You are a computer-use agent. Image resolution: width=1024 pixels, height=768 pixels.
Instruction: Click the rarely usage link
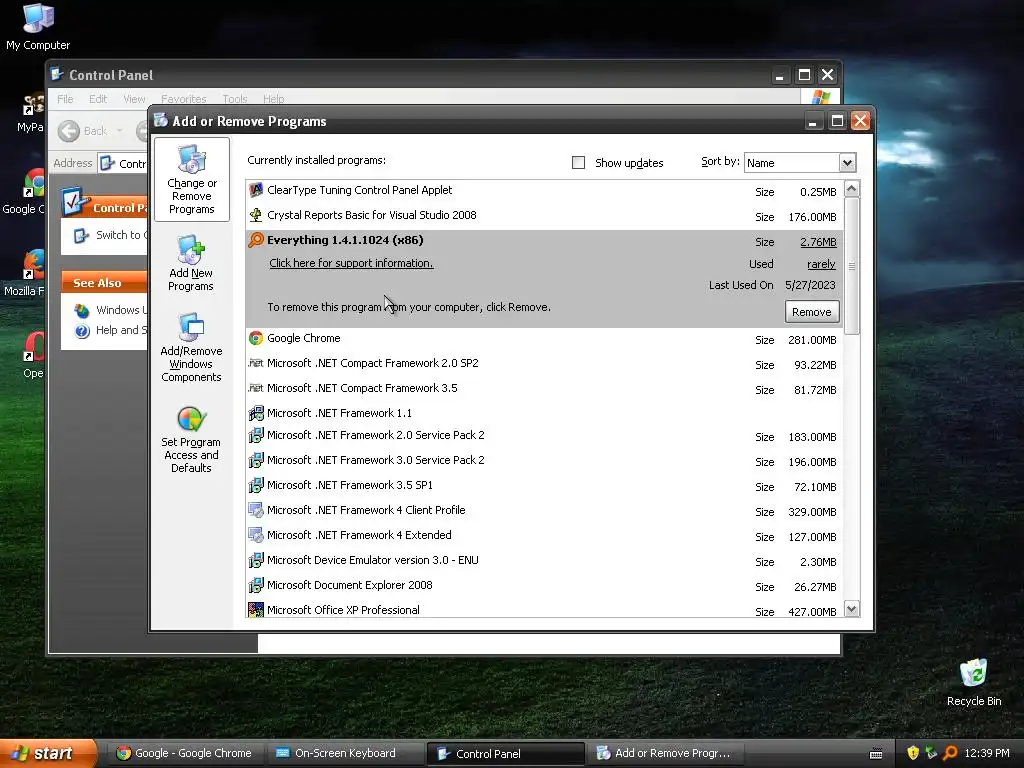[821, 264]
